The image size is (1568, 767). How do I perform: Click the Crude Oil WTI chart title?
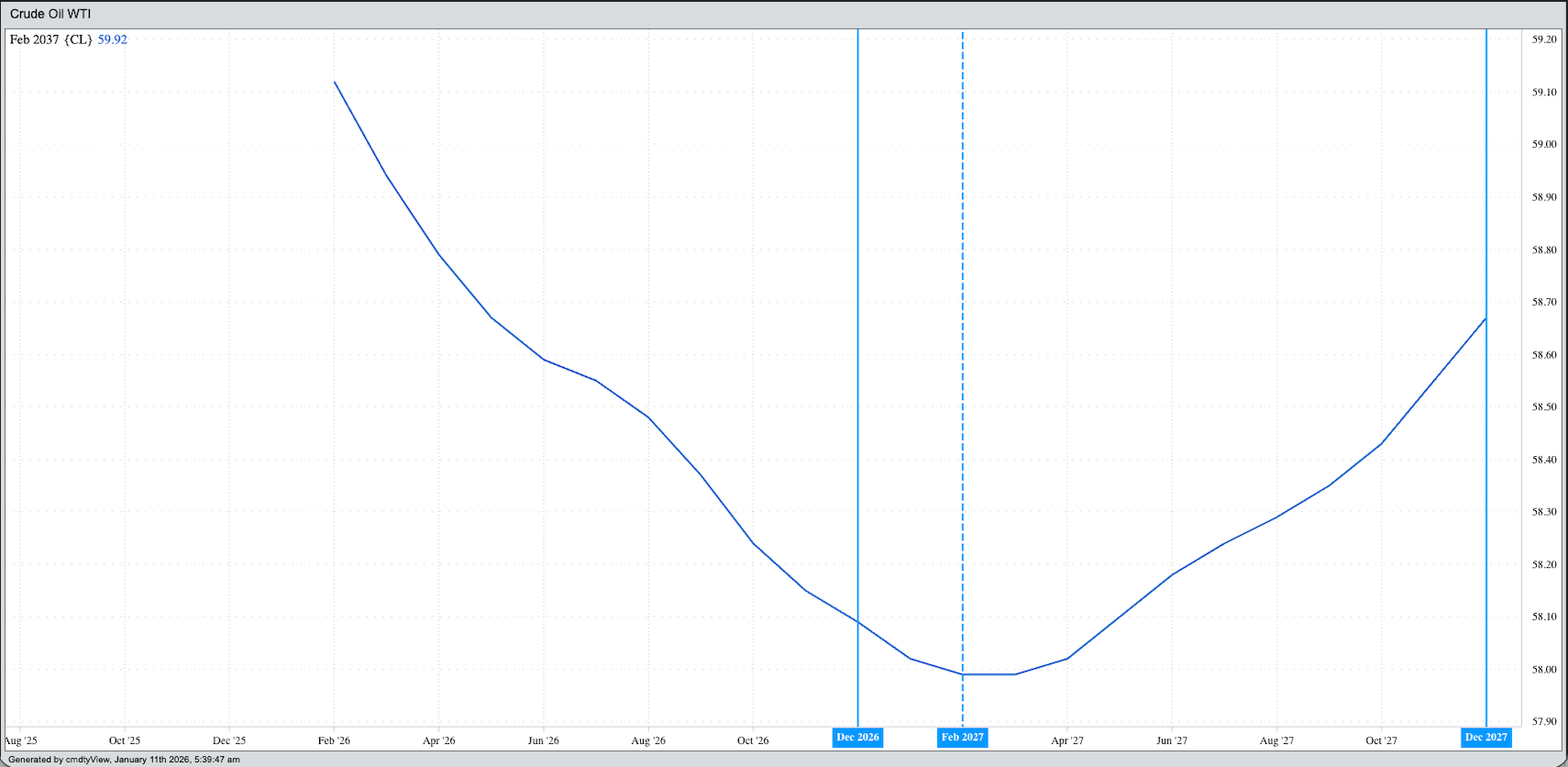(50, 14)
